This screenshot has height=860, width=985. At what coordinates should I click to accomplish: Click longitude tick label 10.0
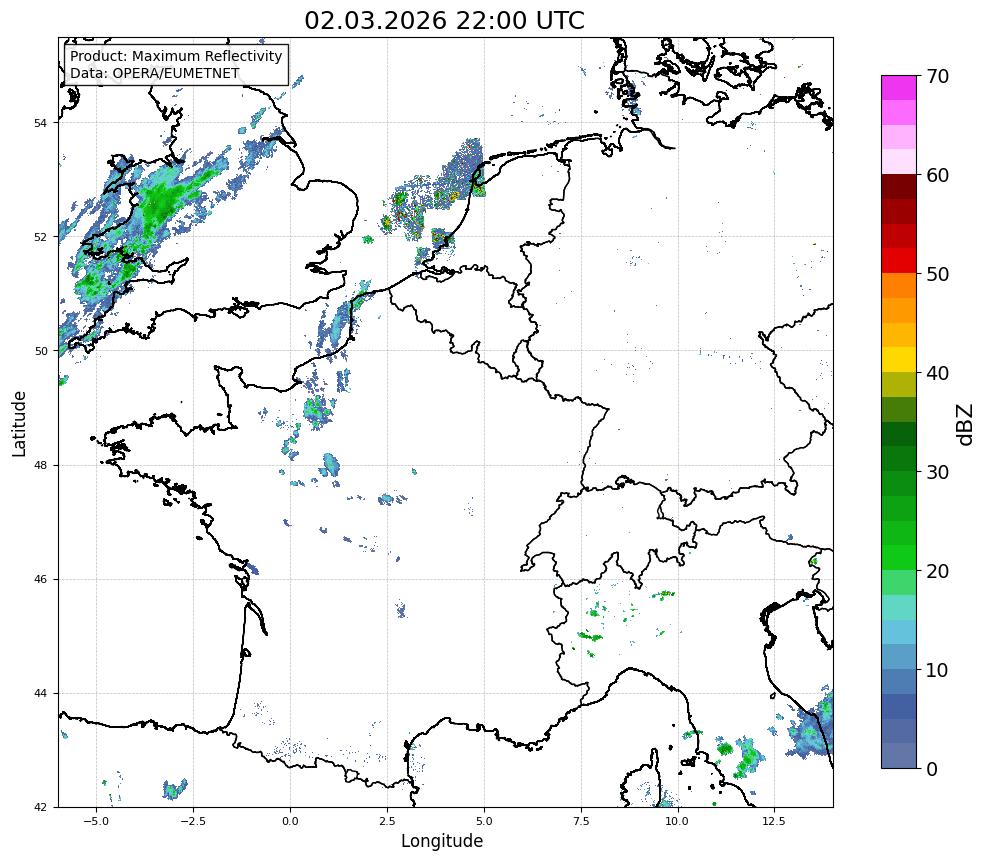tap(678, 821)
